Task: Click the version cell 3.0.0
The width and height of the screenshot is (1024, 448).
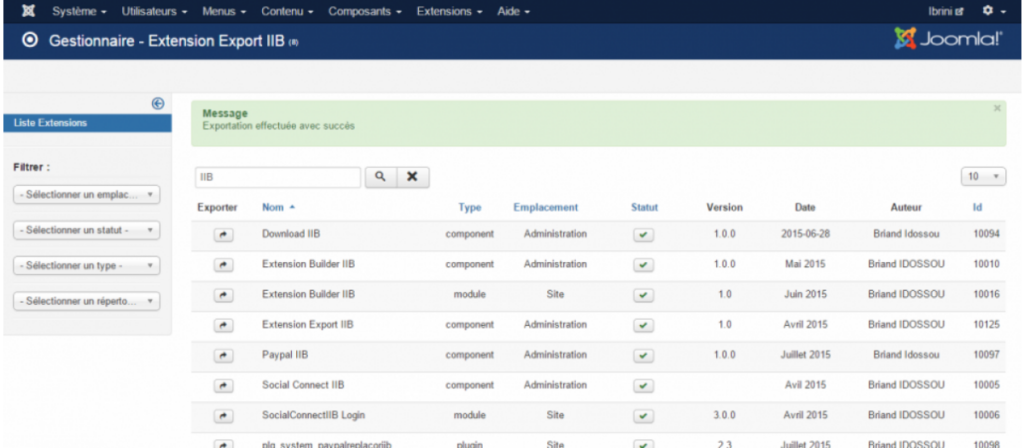Action: (x=724, y=415)
